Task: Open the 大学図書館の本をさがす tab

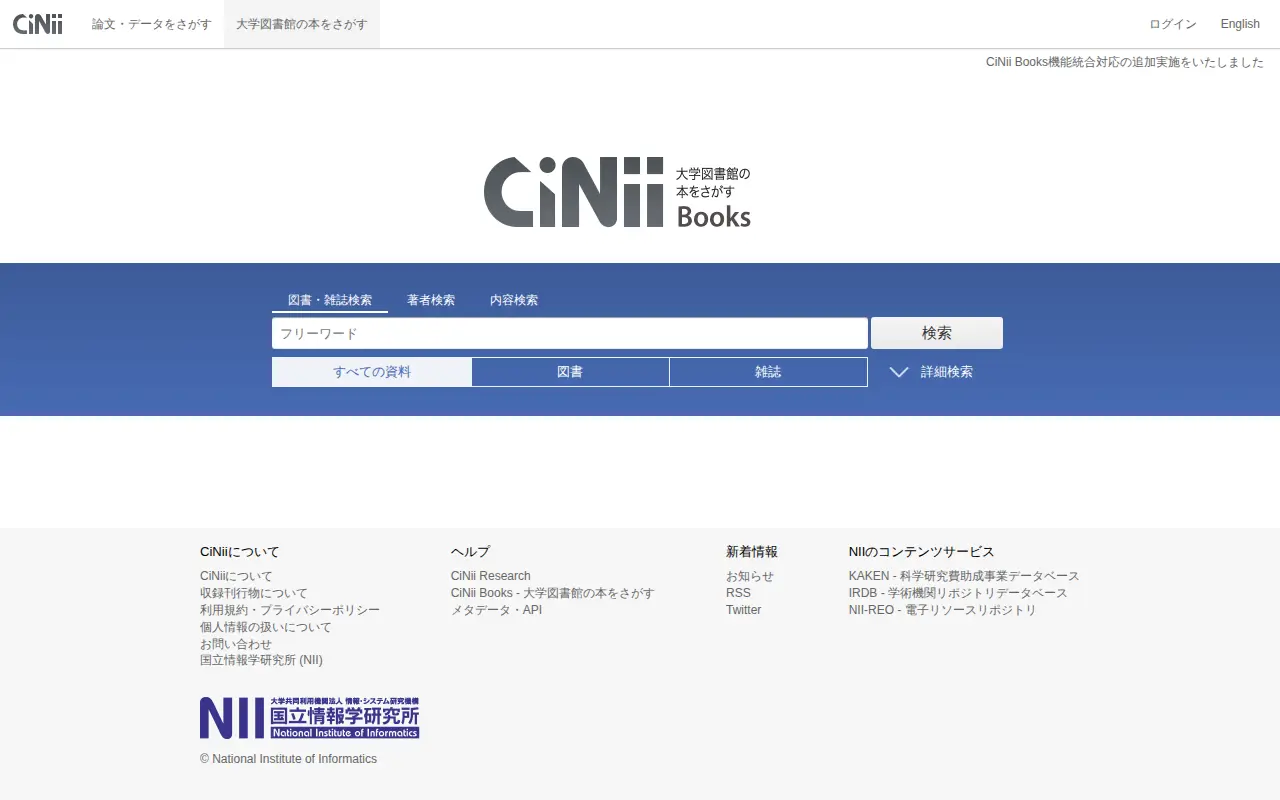Action: click(x=302, y=24)
